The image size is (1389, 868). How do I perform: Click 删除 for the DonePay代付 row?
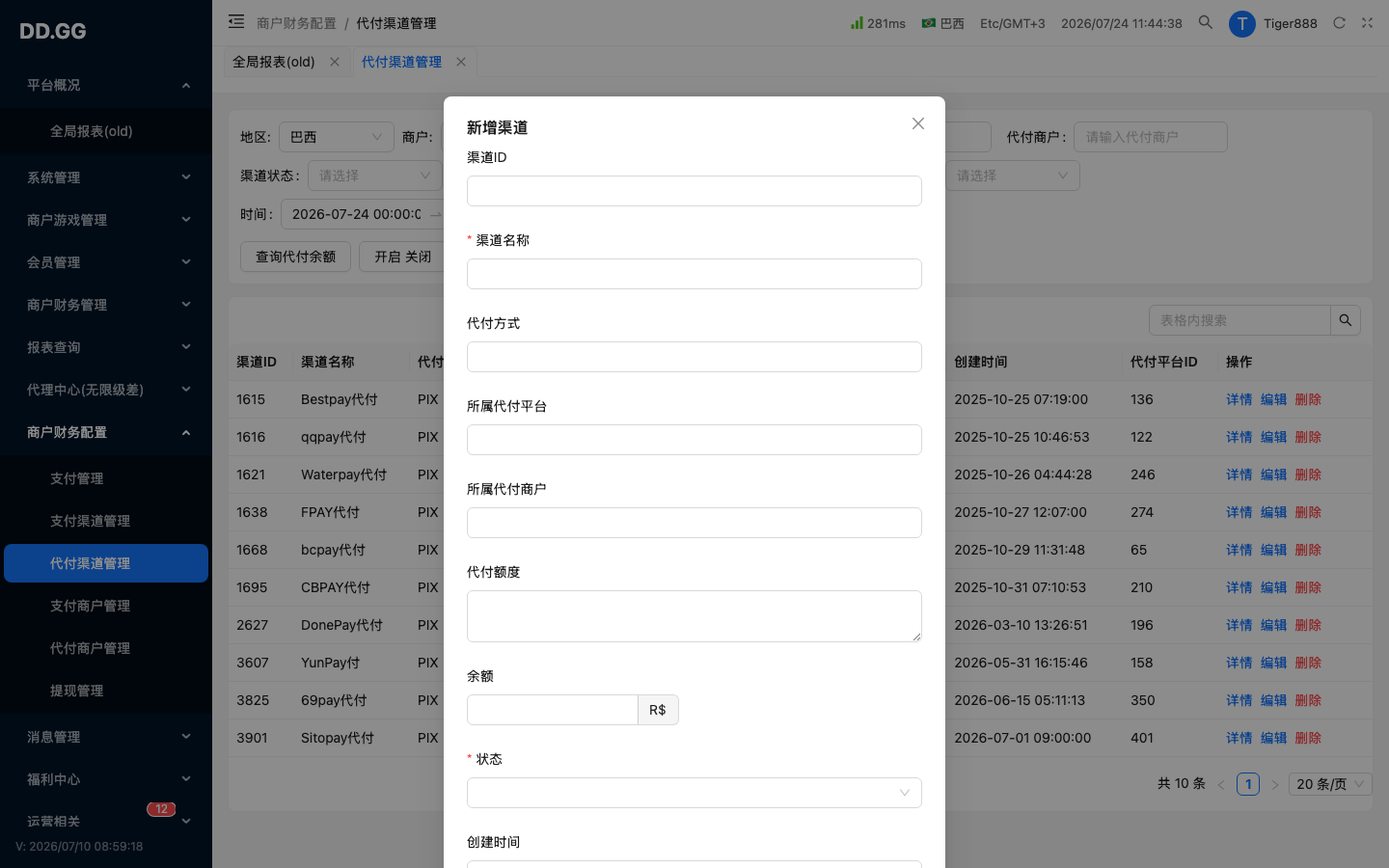pos(1308,625)
